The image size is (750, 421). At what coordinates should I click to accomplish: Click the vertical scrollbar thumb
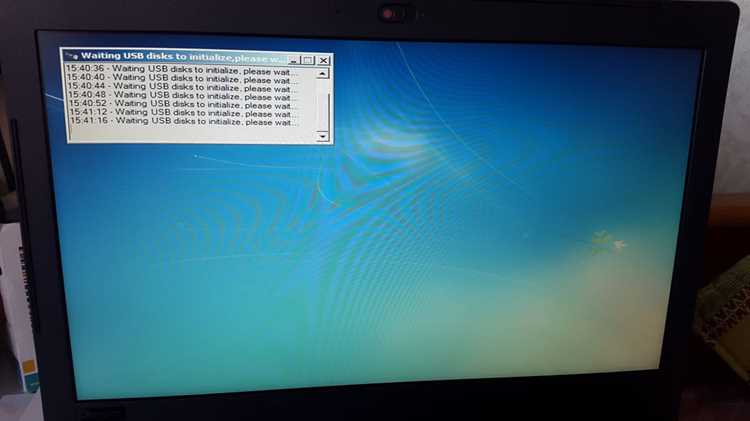[x=323, y=113]
